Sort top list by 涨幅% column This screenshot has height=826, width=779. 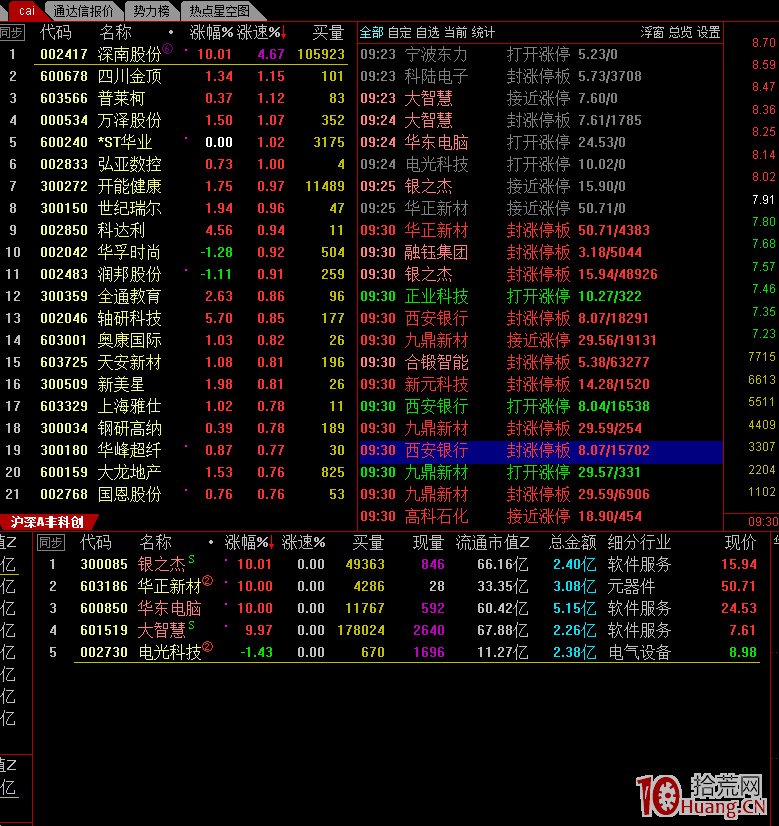(211, 33)
